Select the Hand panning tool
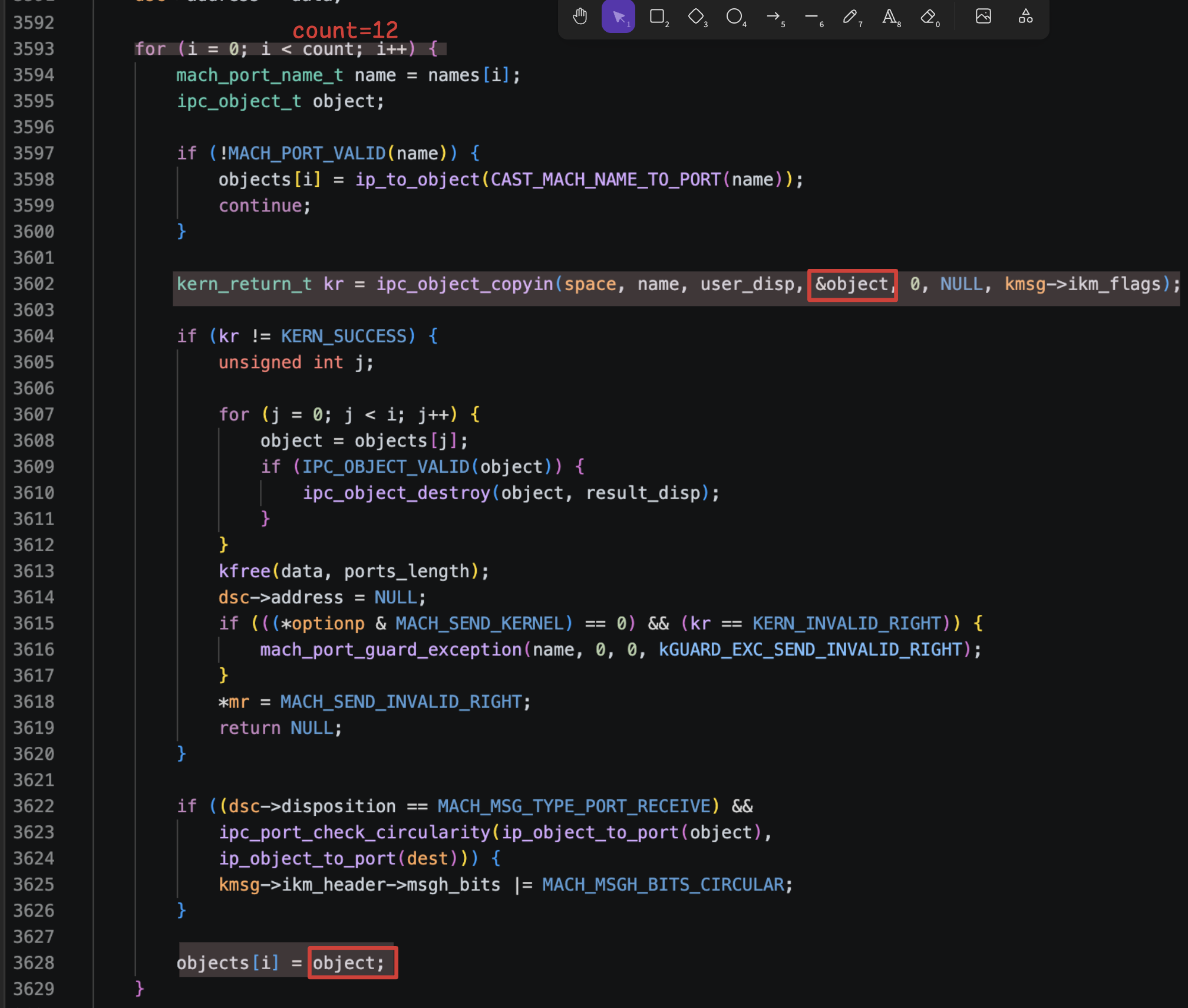The width and height of the screenshot is (1188, 1008). point(580,17)
